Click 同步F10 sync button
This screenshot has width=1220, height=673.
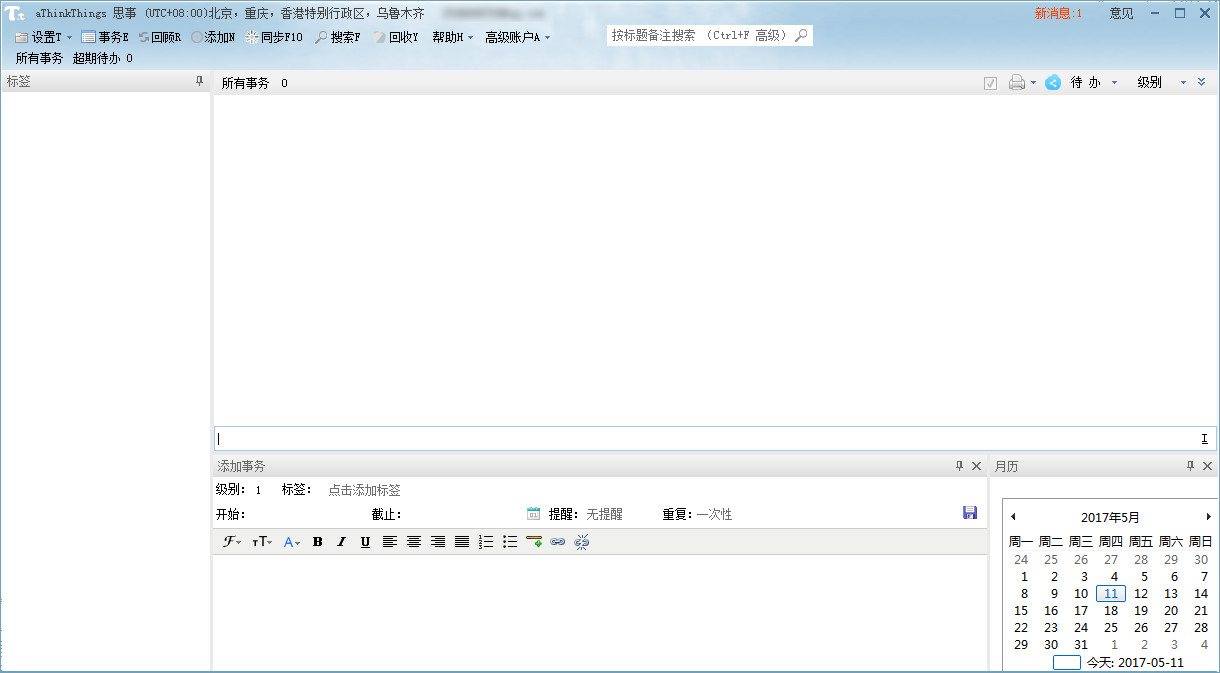[x=274, y=37]
